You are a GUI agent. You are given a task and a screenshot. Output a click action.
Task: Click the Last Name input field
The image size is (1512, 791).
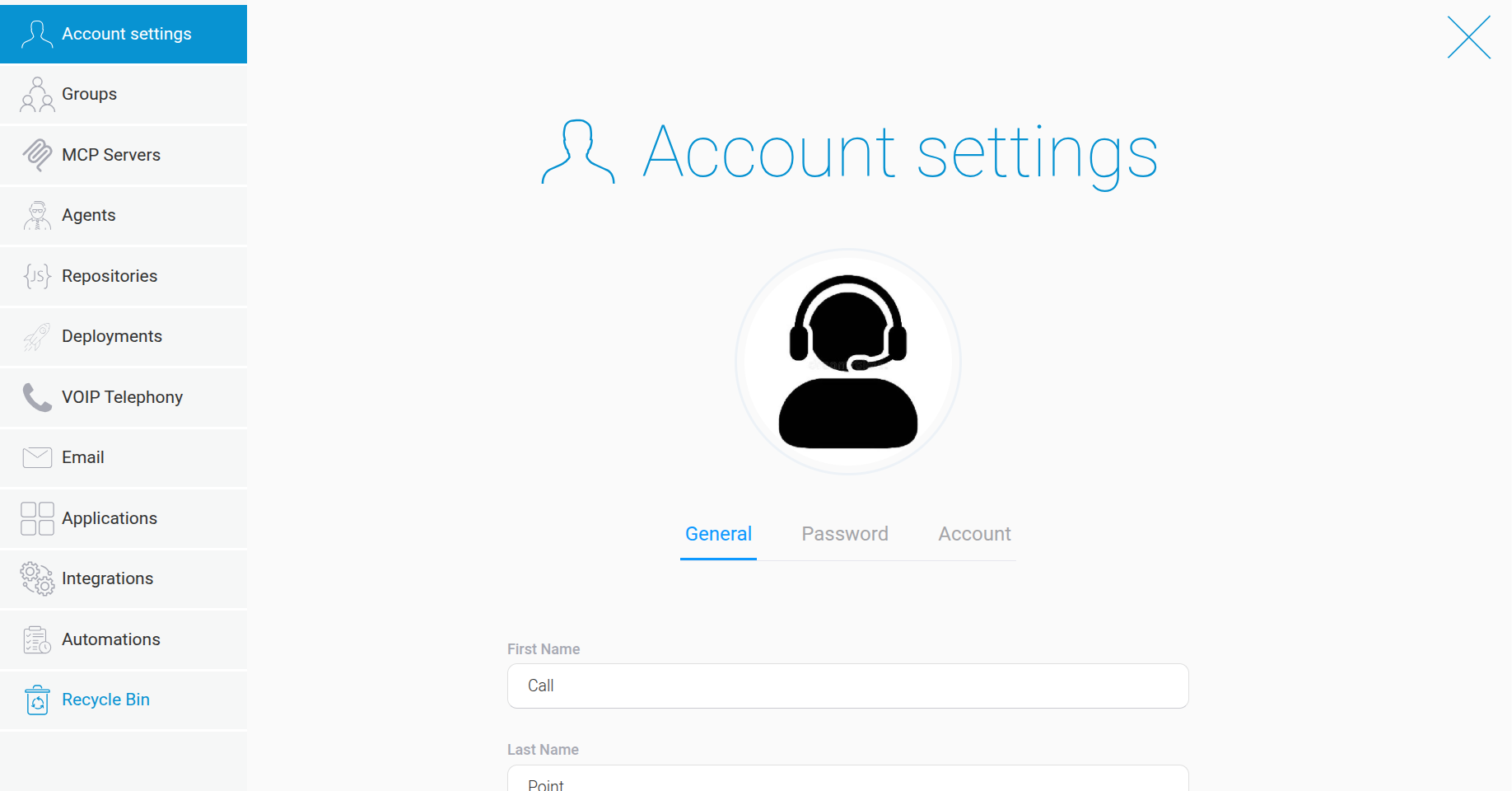point(847,779)
